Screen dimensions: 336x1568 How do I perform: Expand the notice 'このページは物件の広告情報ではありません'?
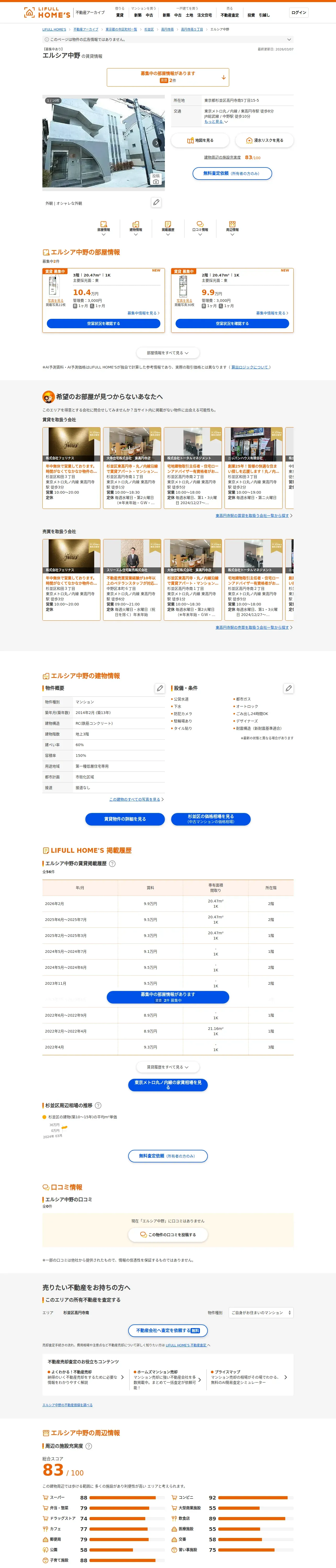[x=168, y=39]
